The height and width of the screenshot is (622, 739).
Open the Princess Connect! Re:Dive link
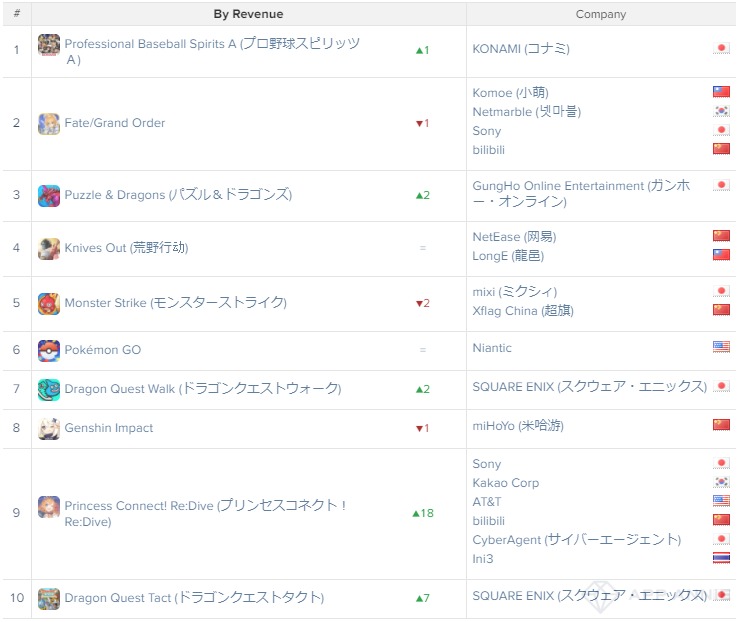point(205,513)
